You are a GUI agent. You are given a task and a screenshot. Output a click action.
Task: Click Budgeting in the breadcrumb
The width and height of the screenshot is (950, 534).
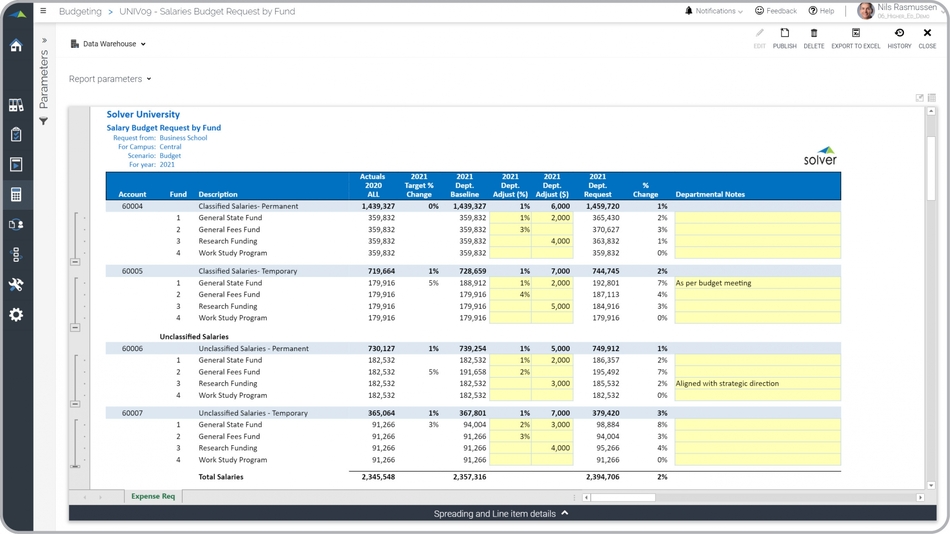click(x=80, y=11)
